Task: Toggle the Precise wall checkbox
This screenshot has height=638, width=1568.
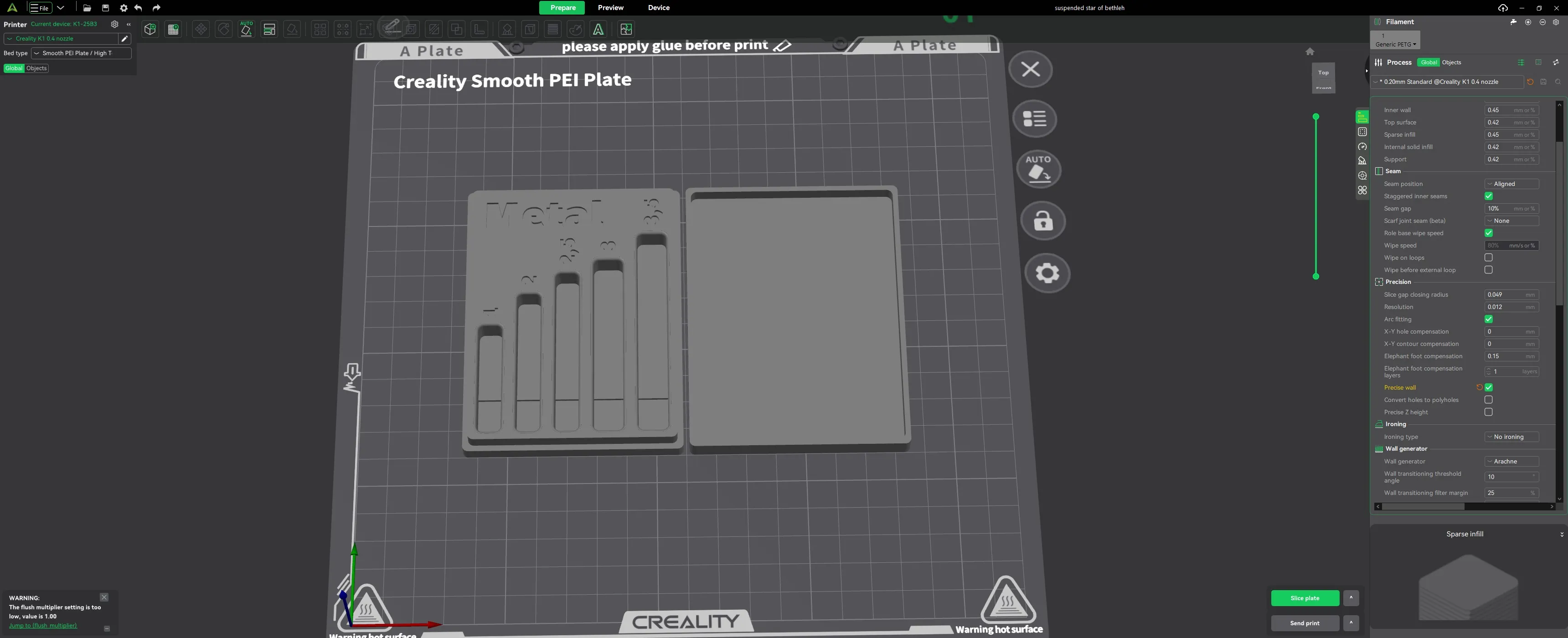Action: (1488, 387)
